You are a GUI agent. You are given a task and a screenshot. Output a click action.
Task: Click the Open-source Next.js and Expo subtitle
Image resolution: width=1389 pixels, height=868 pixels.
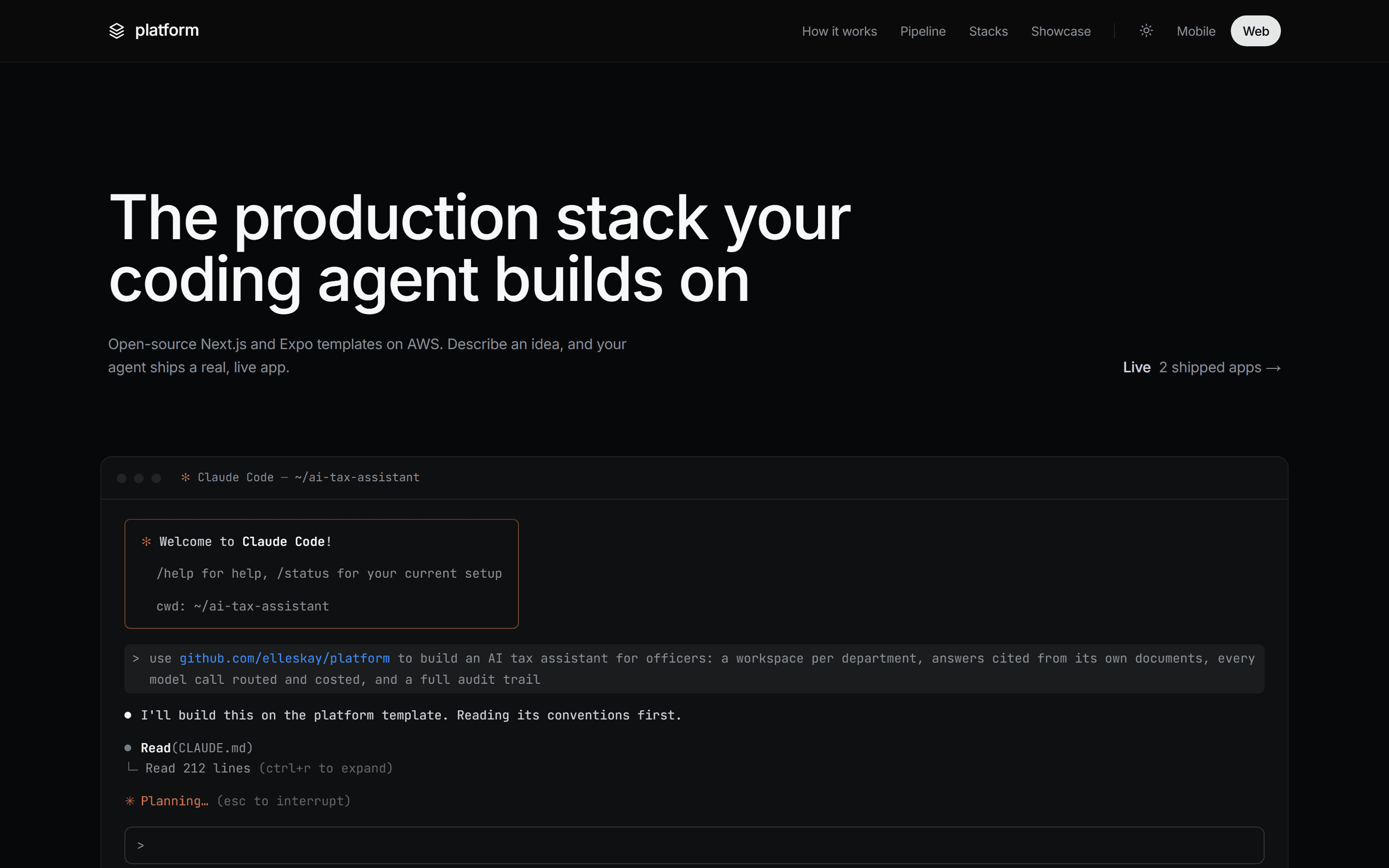coord(367,356)
